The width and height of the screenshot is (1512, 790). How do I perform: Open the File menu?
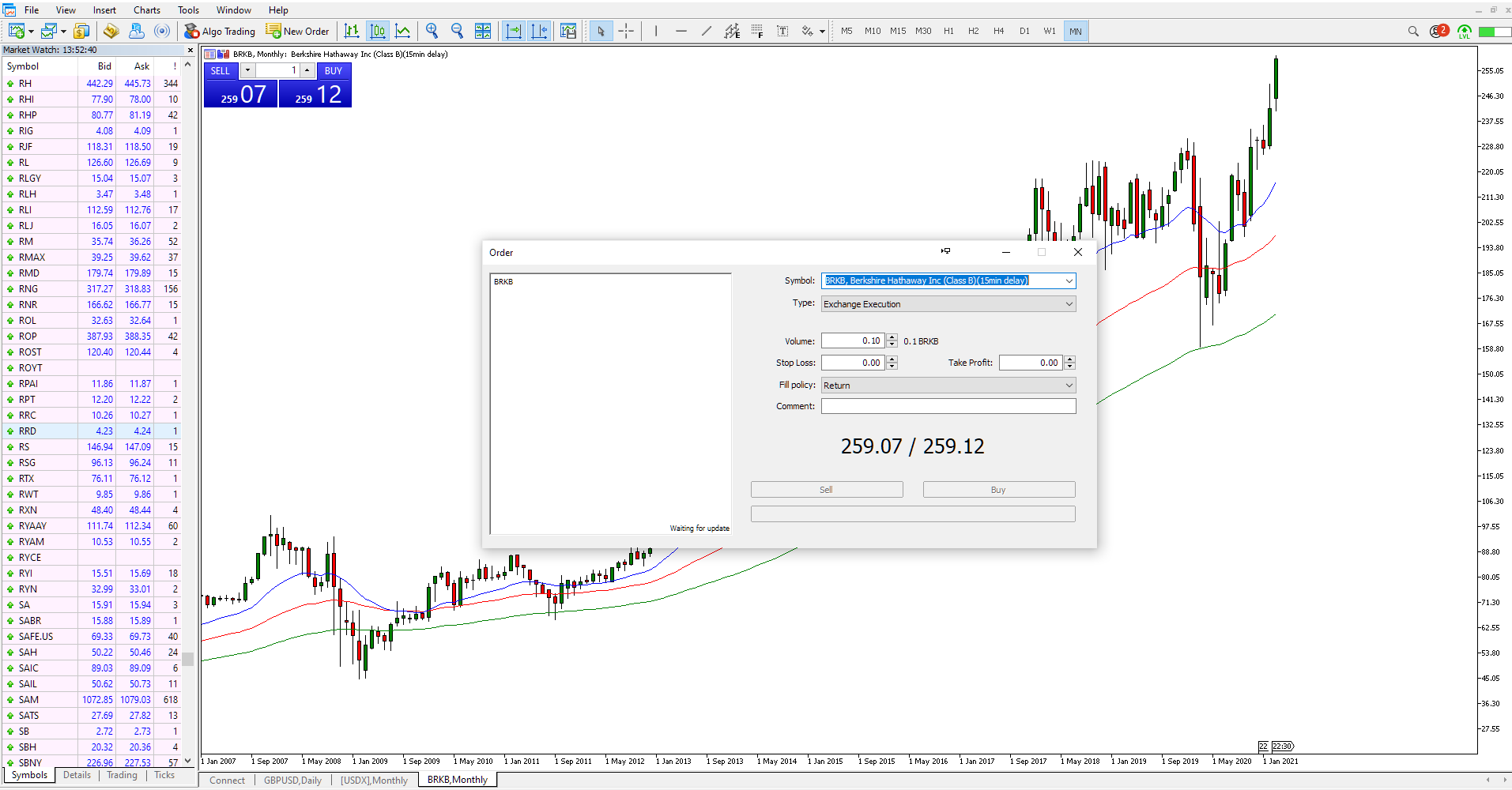tap(32, 10)
